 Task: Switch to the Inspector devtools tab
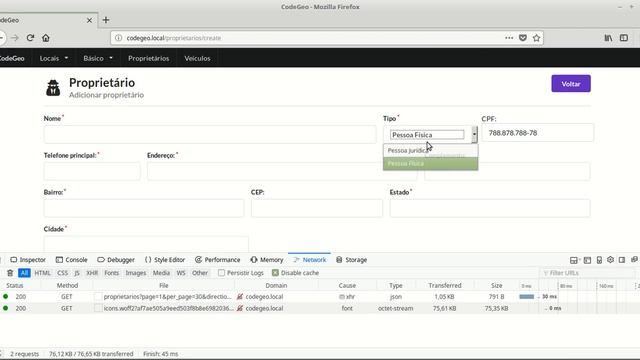[28, 260]
